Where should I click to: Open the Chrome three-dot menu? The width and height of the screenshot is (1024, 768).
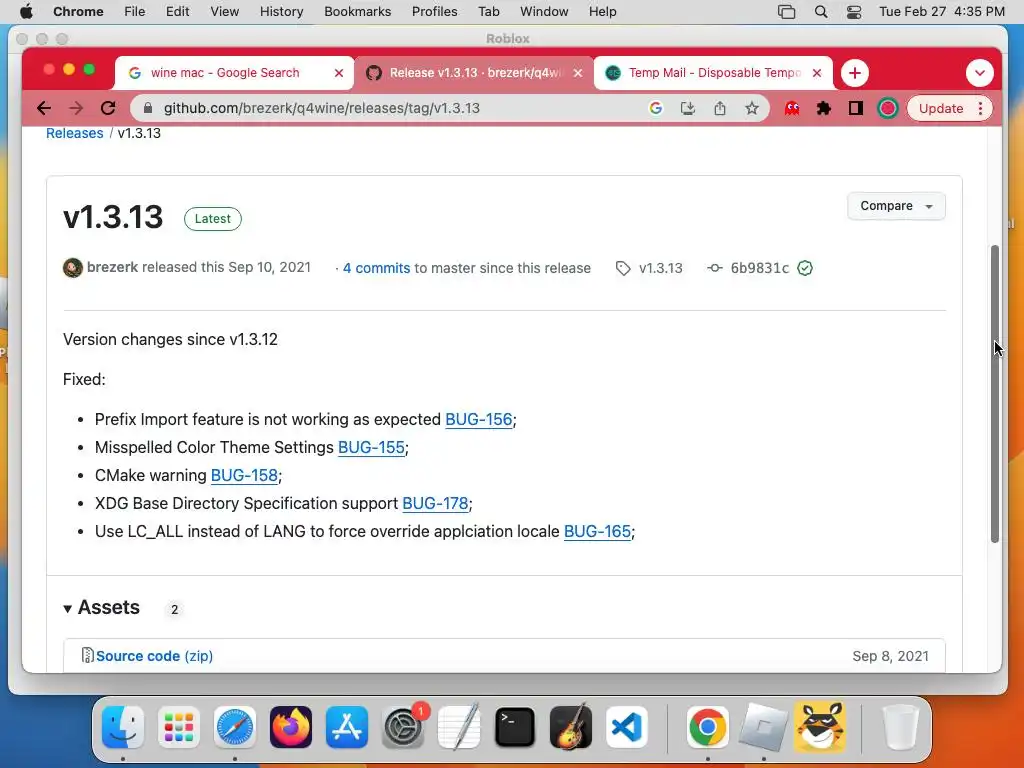(980, 108)
